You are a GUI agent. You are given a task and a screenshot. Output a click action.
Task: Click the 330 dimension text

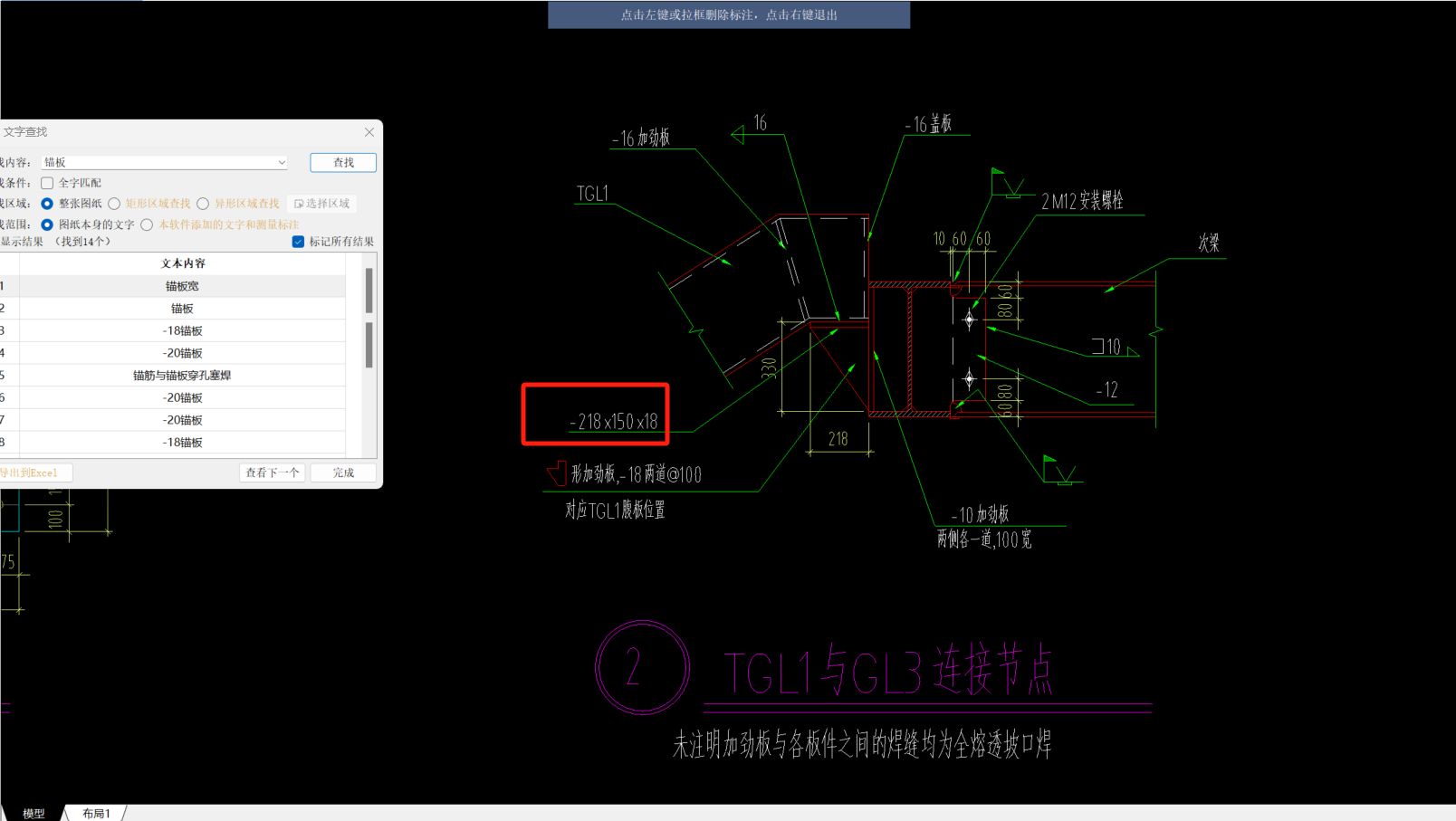coord(769,368)
